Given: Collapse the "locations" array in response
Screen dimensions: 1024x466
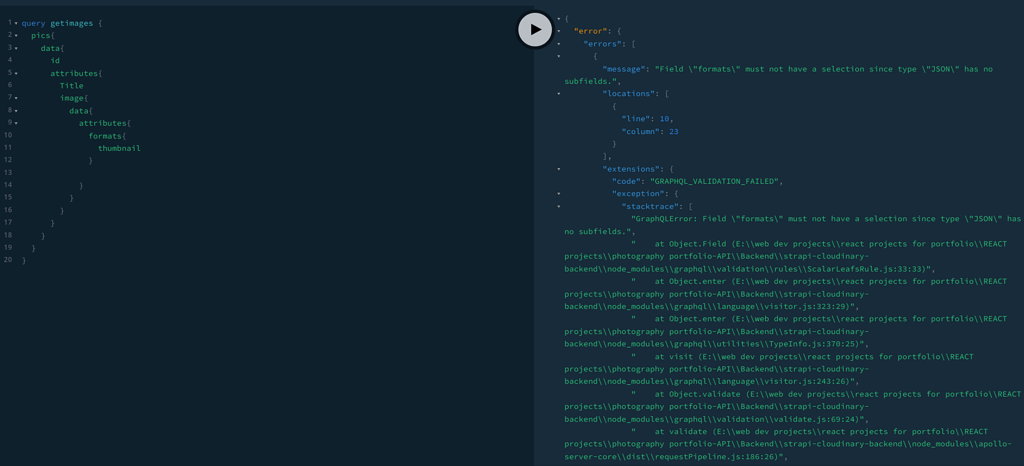Looking at the screenshot, I should coord(559,94).
